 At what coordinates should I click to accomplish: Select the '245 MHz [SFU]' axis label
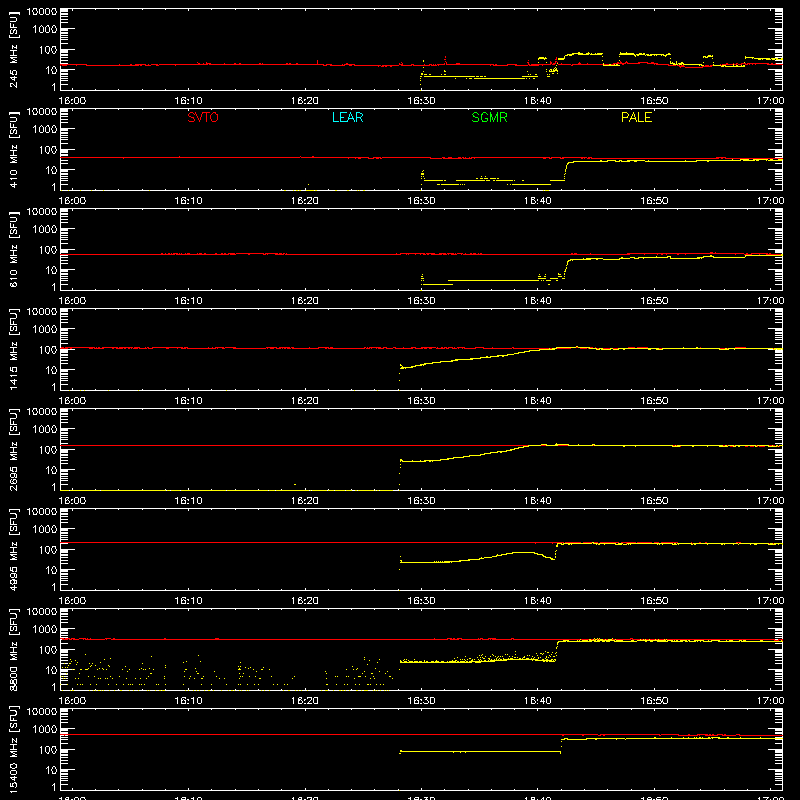(13, 50)
